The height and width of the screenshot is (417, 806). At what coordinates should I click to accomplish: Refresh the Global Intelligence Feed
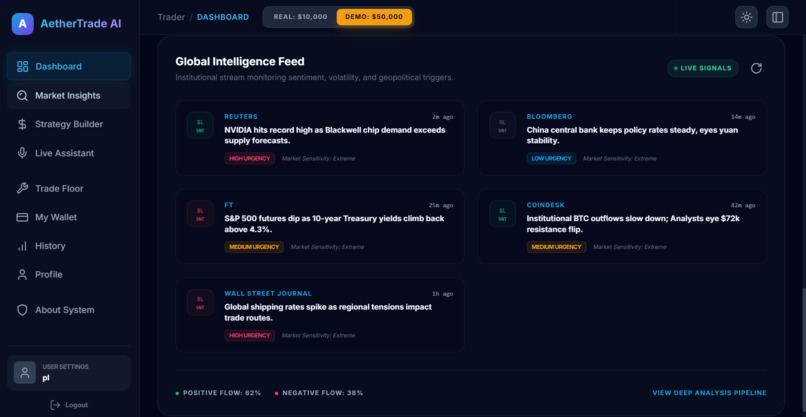(x=756, y=68)
